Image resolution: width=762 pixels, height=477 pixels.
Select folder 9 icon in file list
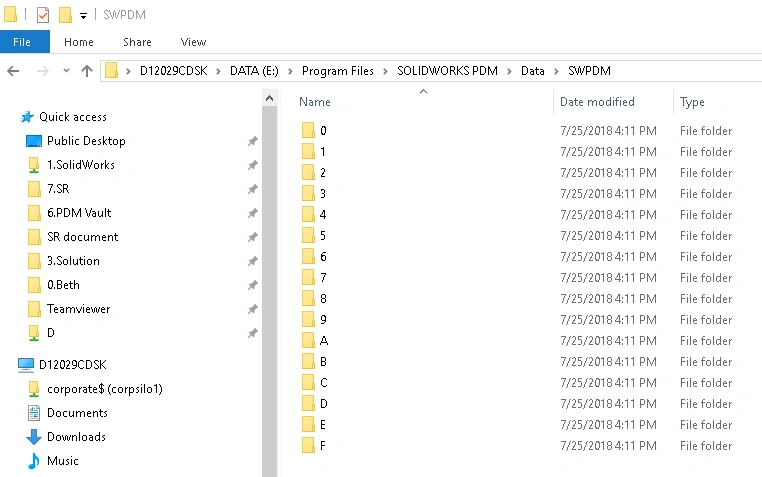tap(308, 319)
